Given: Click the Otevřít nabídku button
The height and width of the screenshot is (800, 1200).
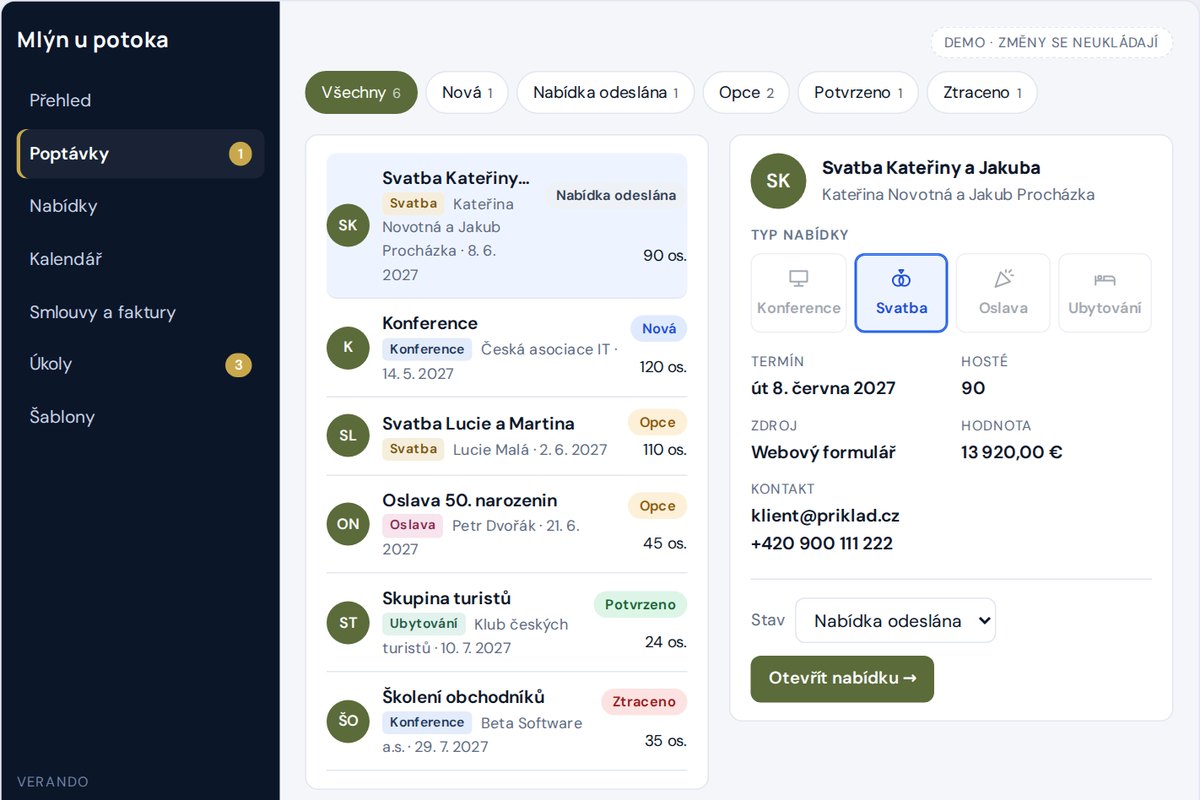Looking at the screenshot, I should click(842, 679).
